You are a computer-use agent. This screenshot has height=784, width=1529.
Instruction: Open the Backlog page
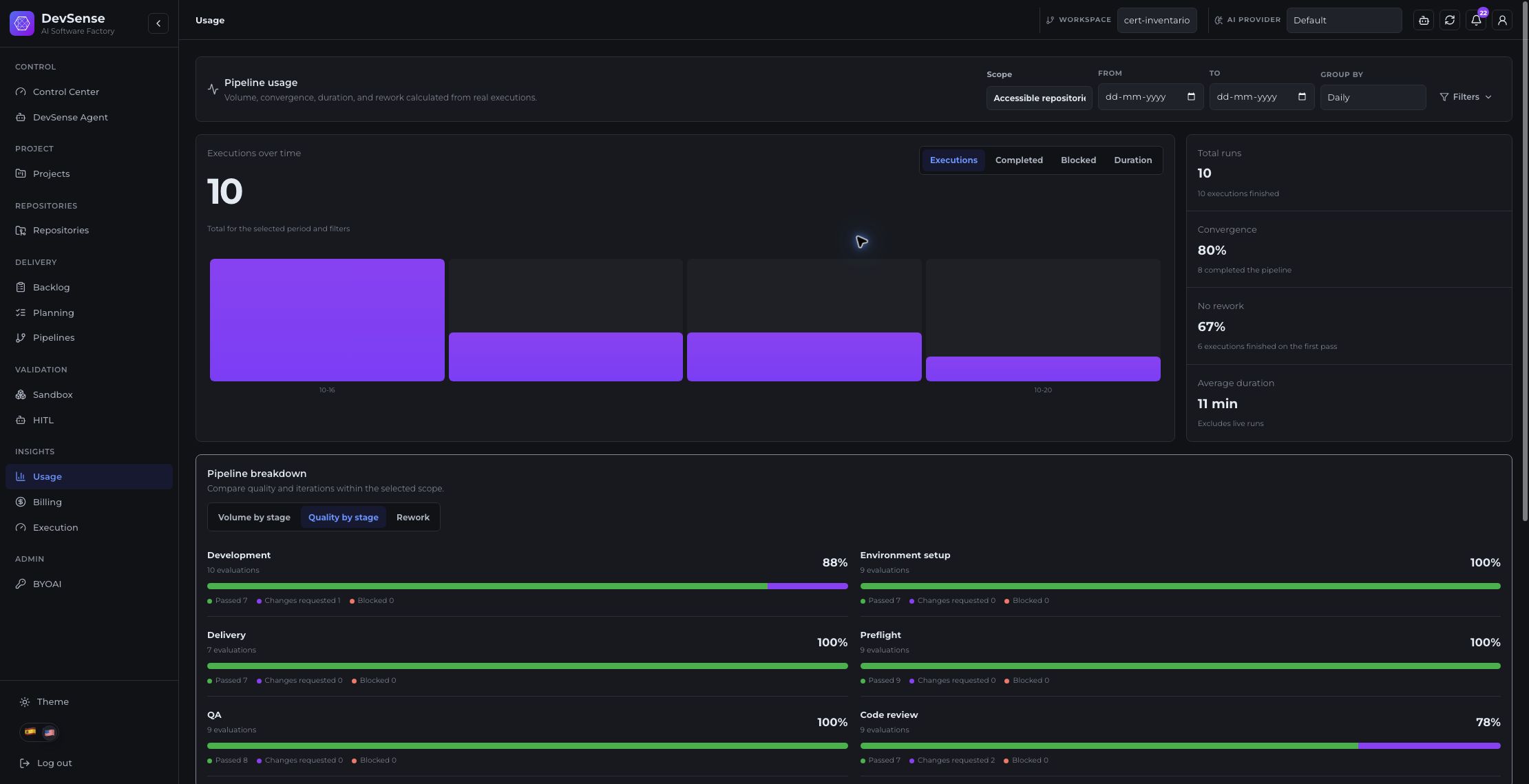[89, 287]
